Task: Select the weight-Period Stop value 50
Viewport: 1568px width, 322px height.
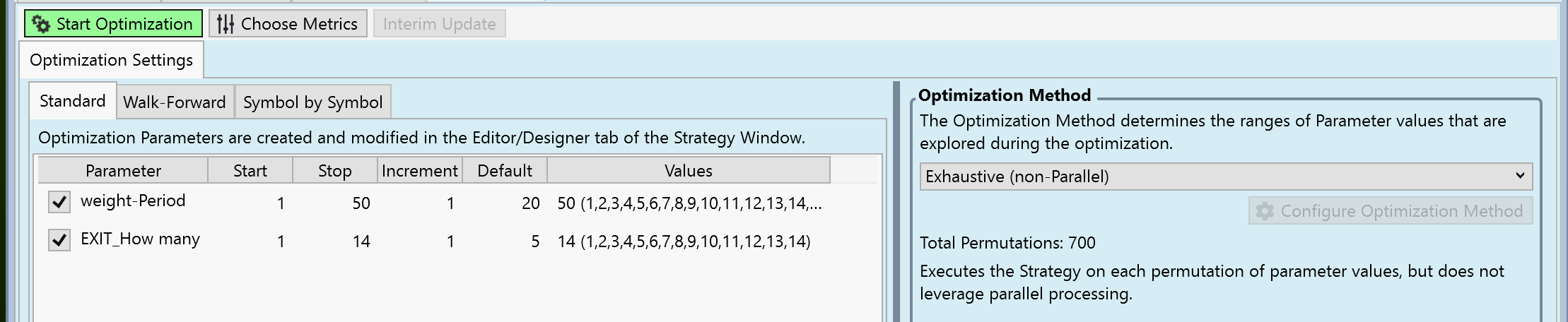Action: 361,203
